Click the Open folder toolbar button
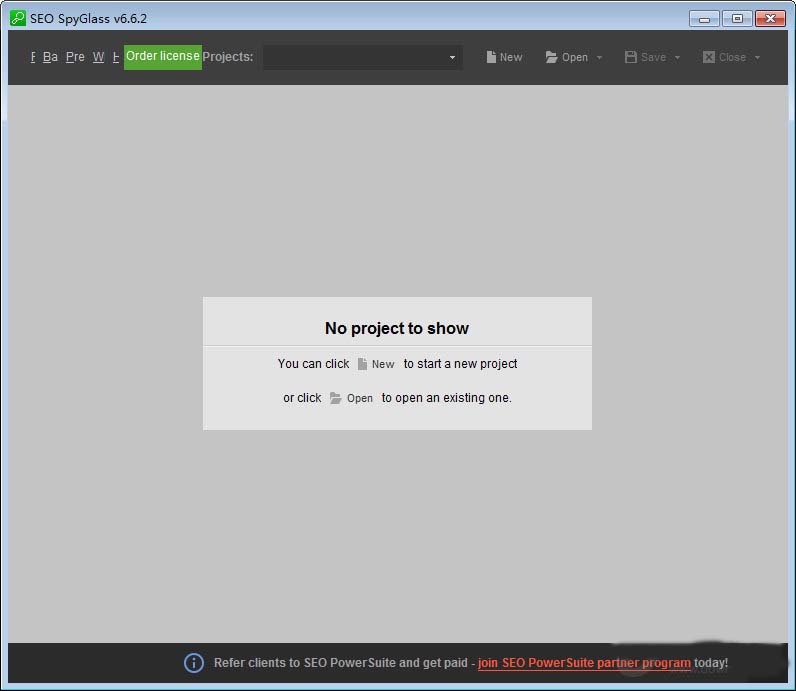796x691 pixels. 567,57
